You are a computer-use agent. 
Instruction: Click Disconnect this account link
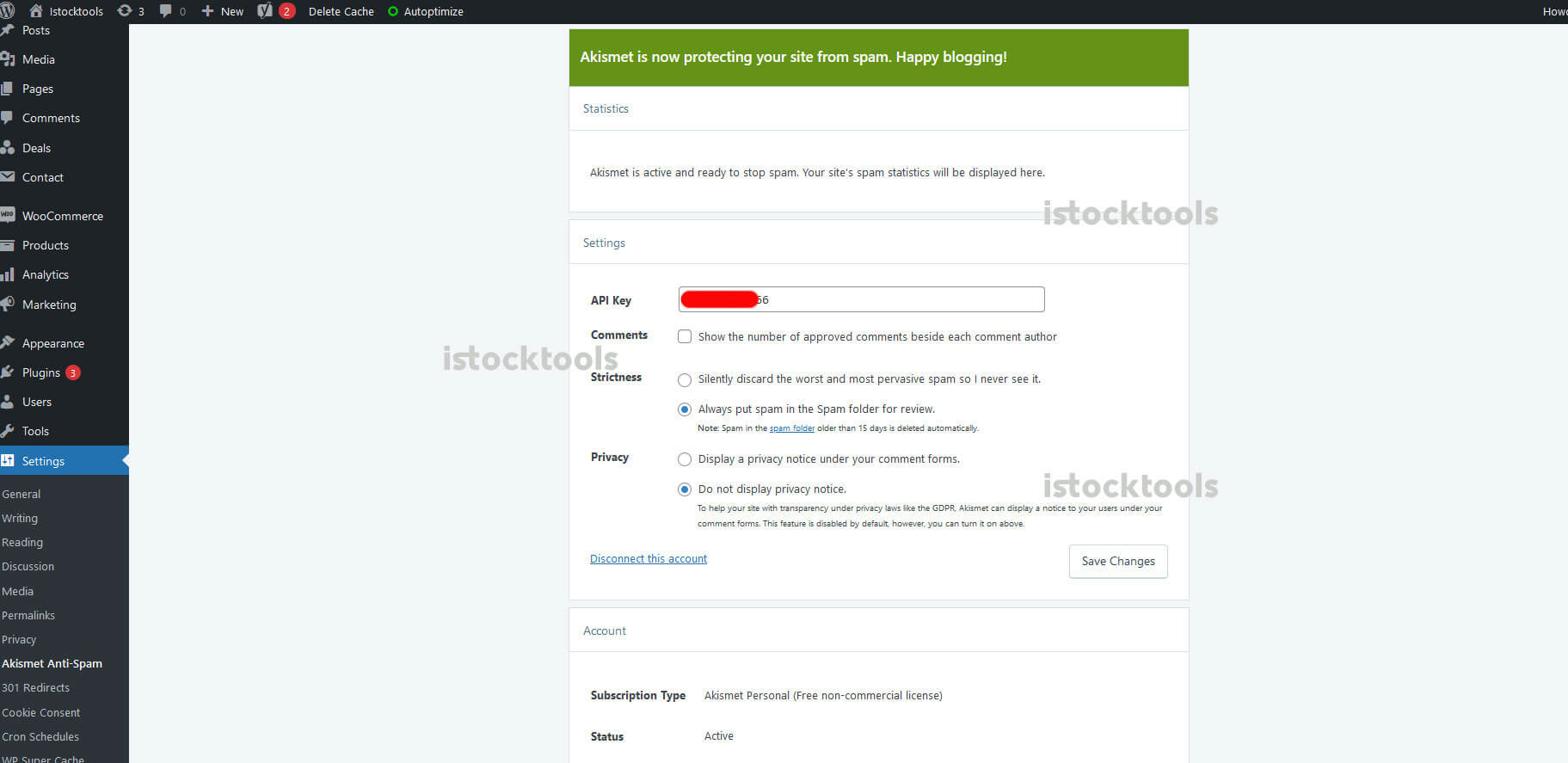[x=649, y=558]
